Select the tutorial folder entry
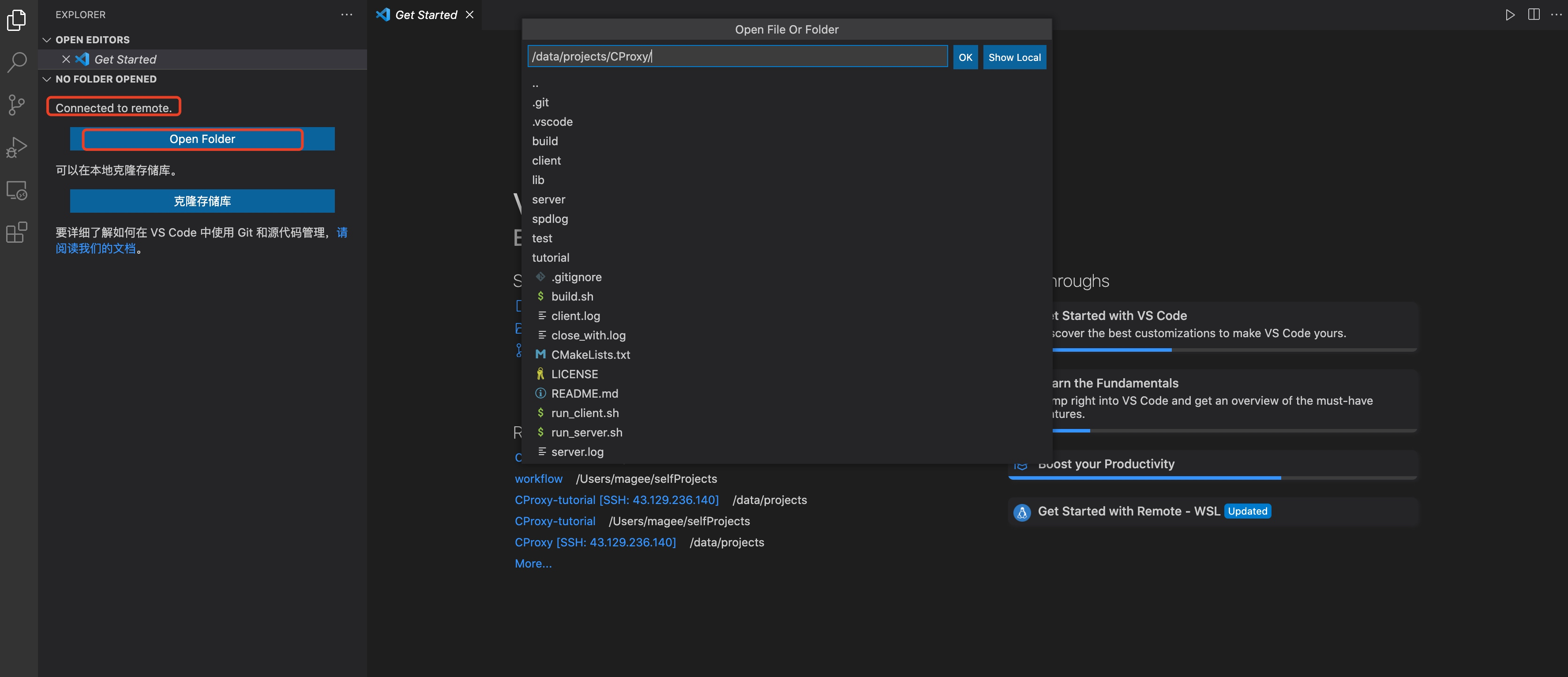 click(x=787, y=258)
